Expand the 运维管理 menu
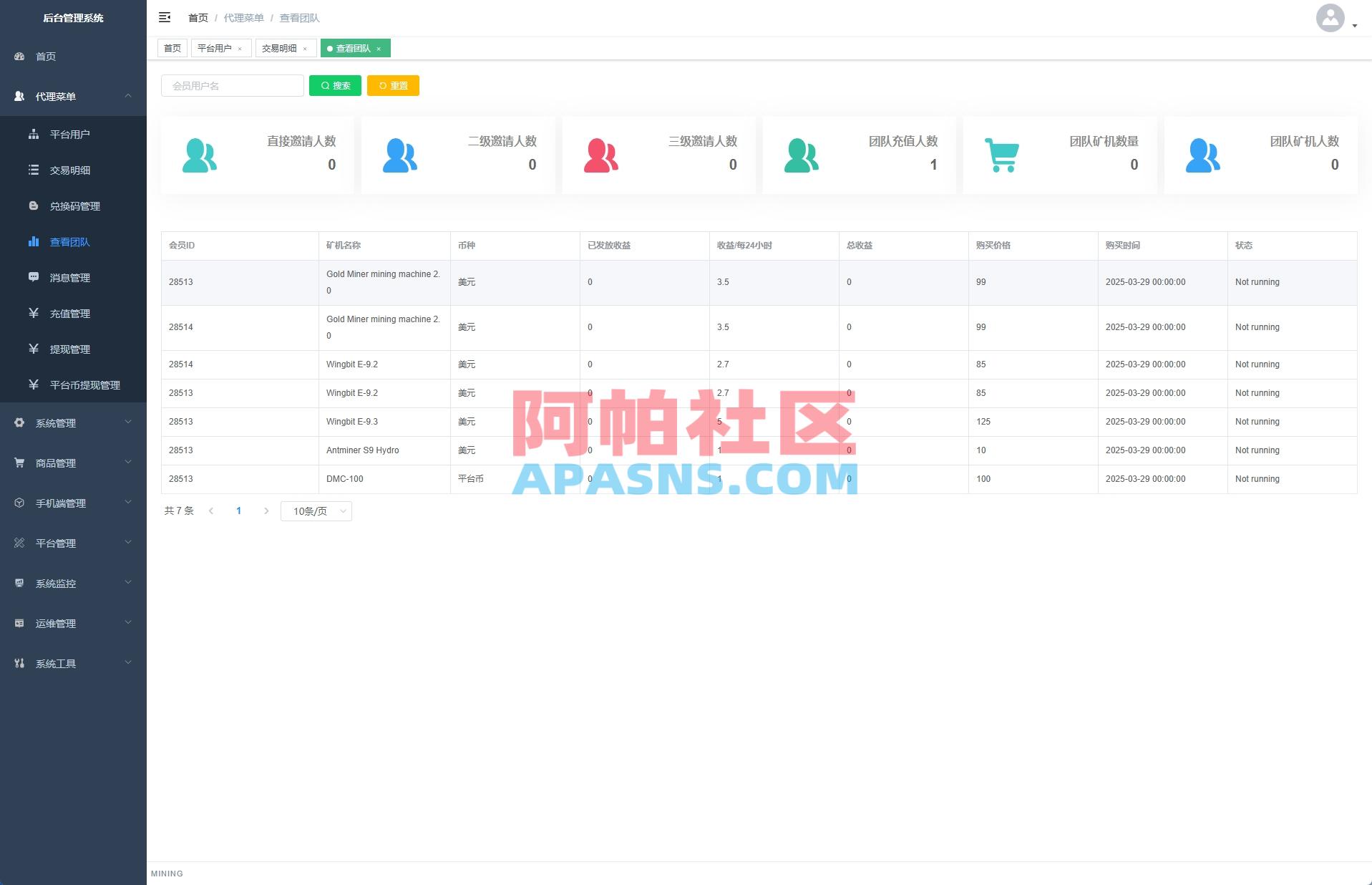The image size is (1372, 885). pos(72,623)
